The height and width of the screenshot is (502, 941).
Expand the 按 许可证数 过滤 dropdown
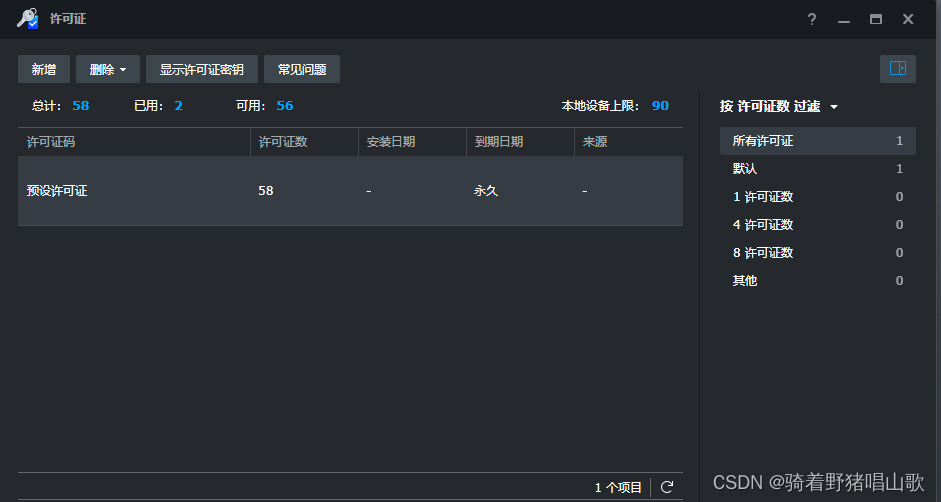click(778, 106)
